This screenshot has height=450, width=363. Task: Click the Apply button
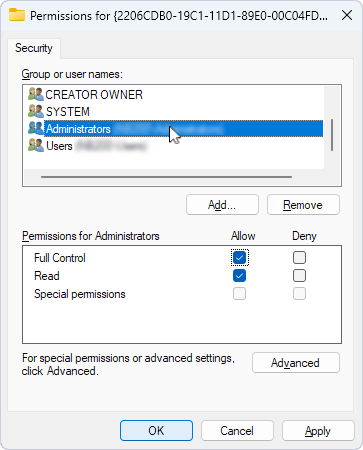pos(318,431)
